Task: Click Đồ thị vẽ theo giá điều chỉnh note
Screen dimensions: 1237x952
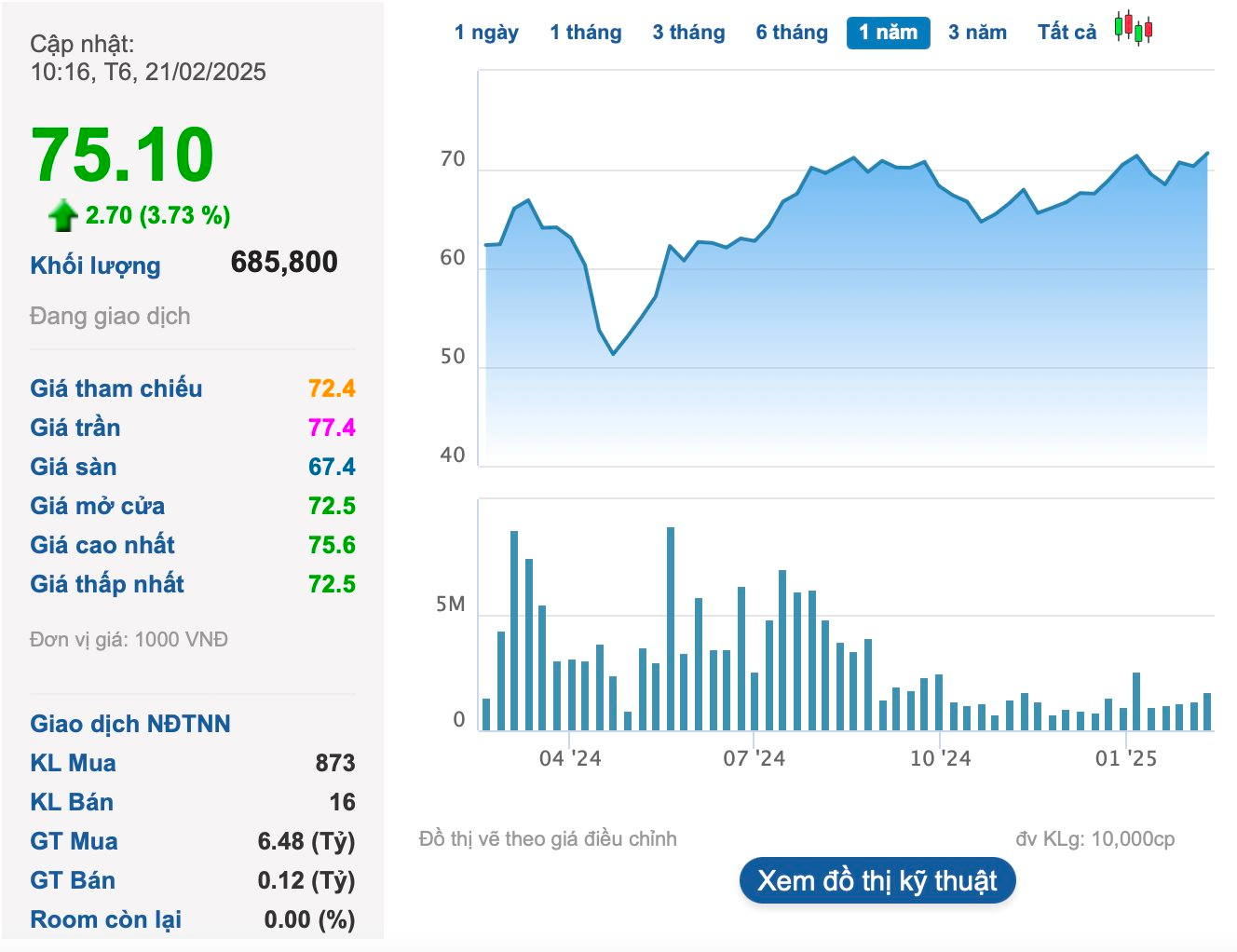Action: click(x=548, y=838)
